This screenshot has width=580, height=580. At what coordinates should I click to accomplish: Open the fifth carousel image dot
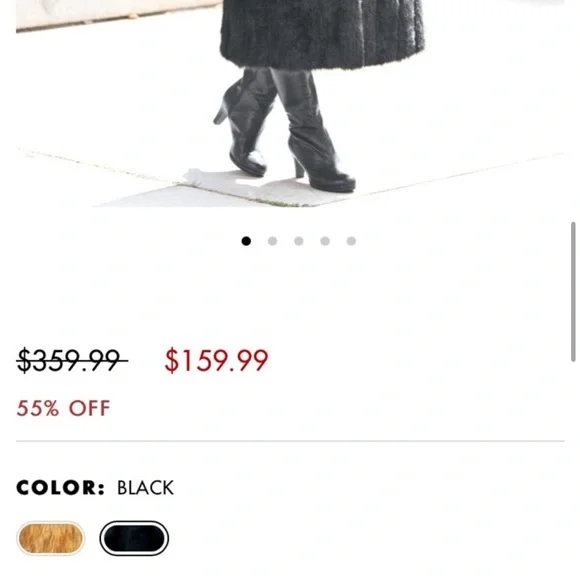(351, 241)
